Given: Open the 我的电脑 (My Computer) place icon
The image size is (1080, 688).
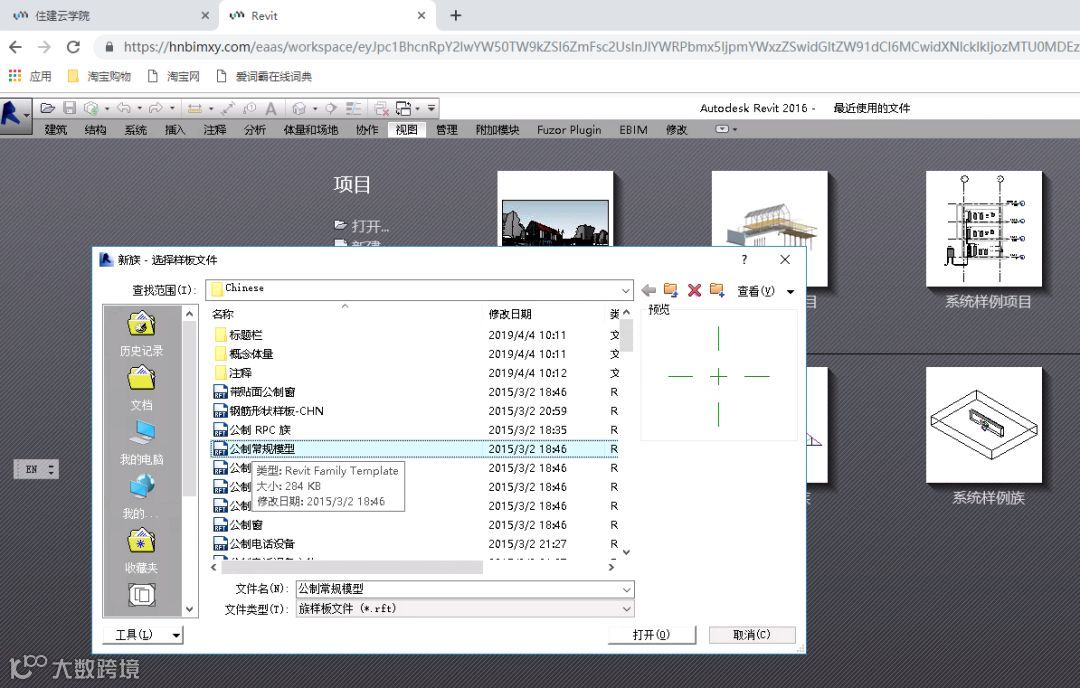Looking at the screenshot, I should click(141, 443).
